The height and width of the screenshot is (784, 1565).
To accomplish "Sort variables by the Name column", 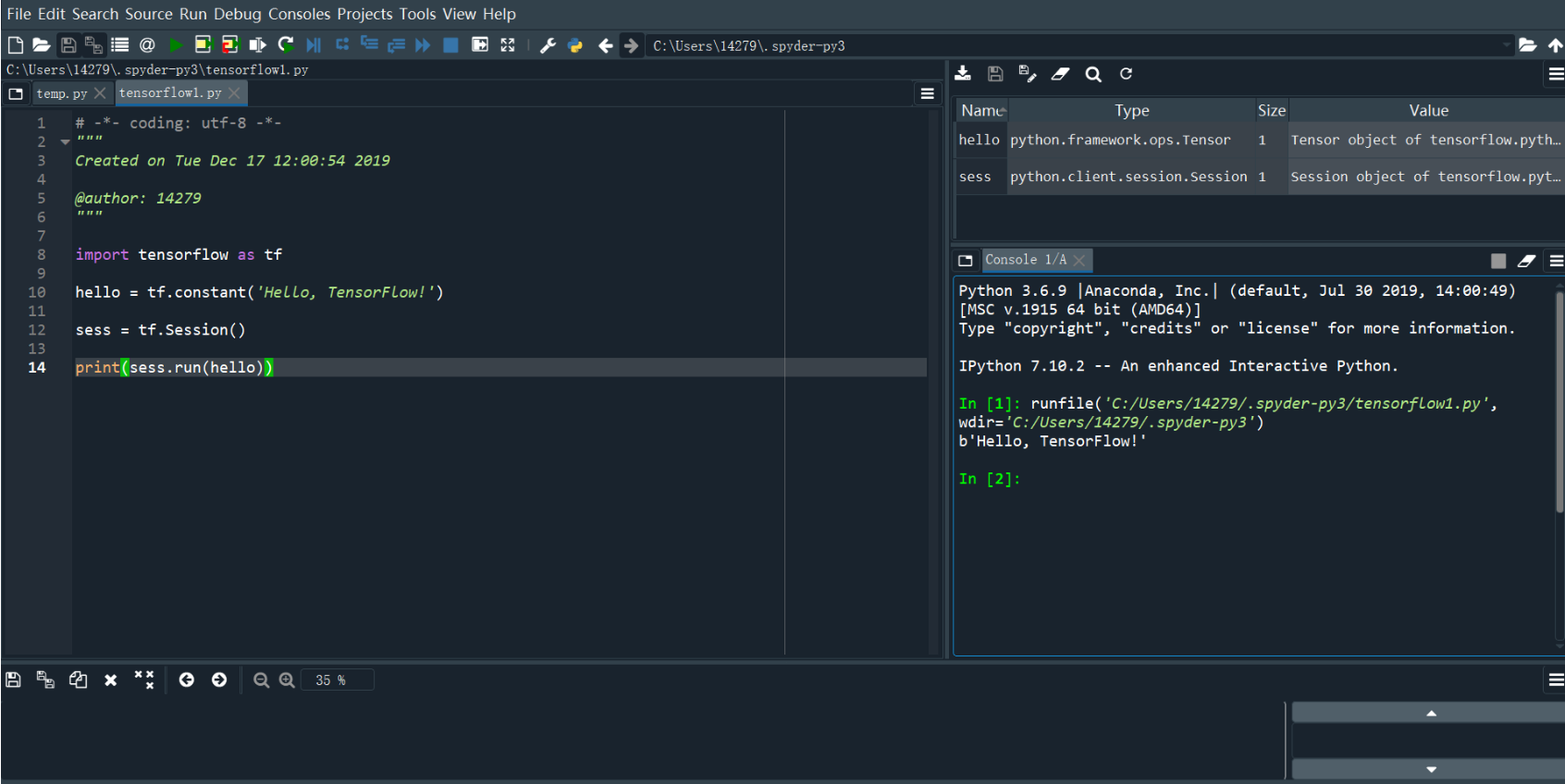I will (x=981, y=110).
